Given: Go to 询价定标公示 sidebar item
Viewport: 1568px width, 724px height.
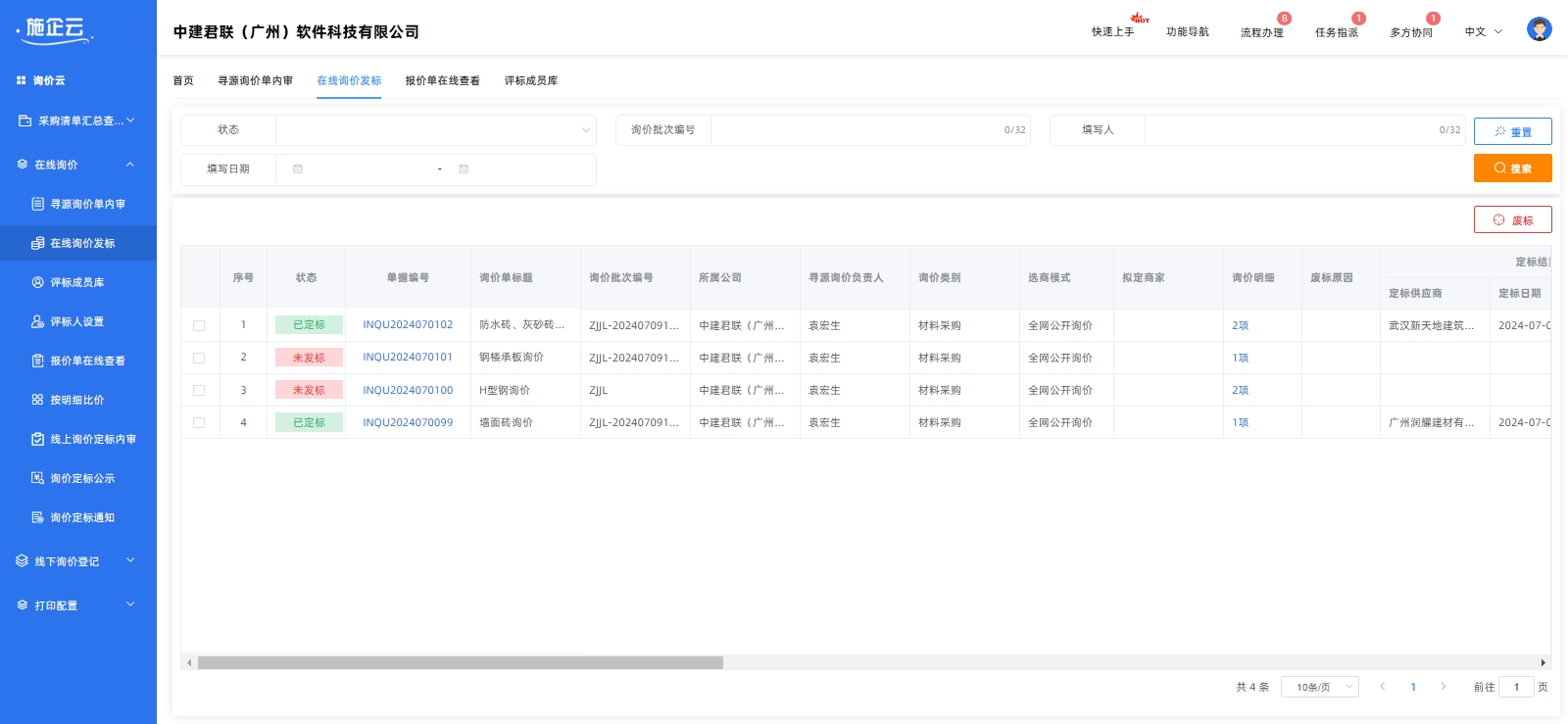Looking at the screenshot, I should point(82,478).
